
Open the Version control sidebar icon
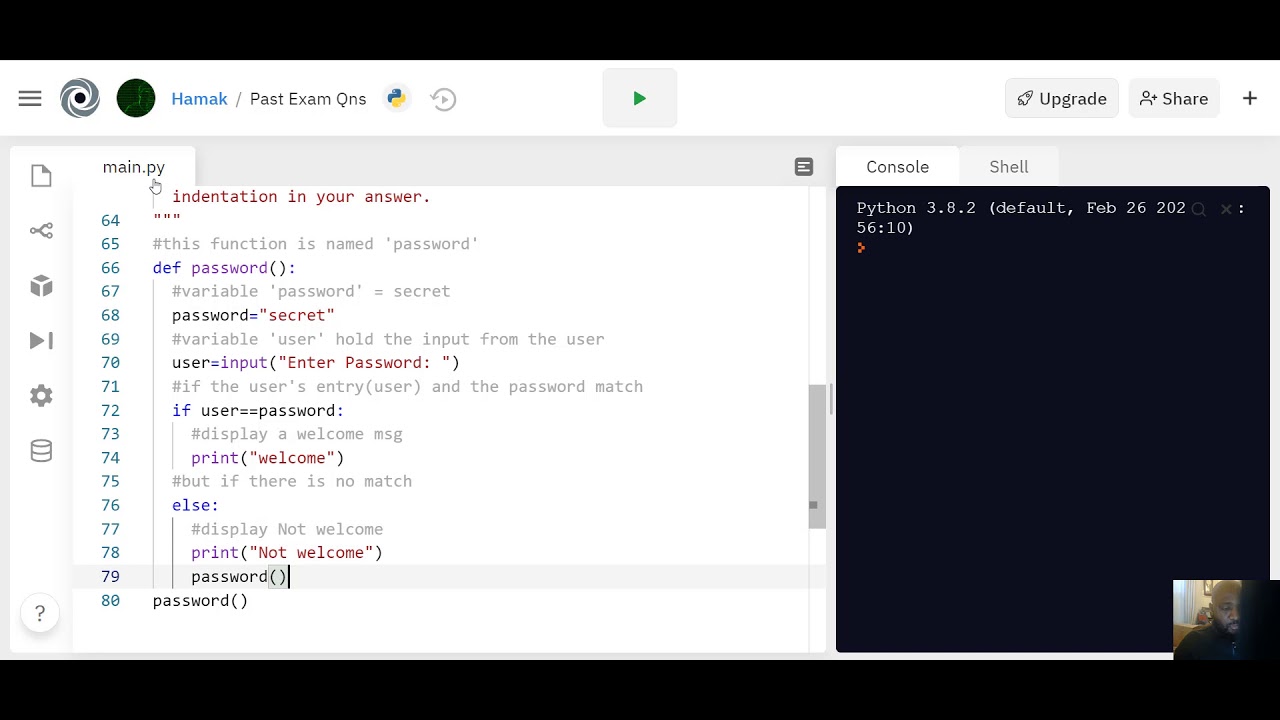[x=41, y=231]
